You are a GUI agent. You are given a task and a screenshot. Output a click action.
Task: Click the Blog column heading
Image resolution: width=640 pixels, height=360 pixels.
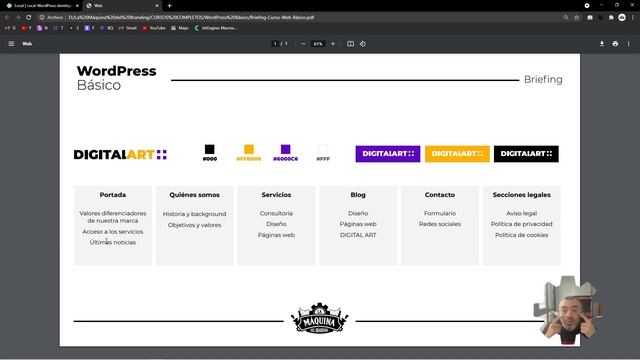[x=358, y=195]
